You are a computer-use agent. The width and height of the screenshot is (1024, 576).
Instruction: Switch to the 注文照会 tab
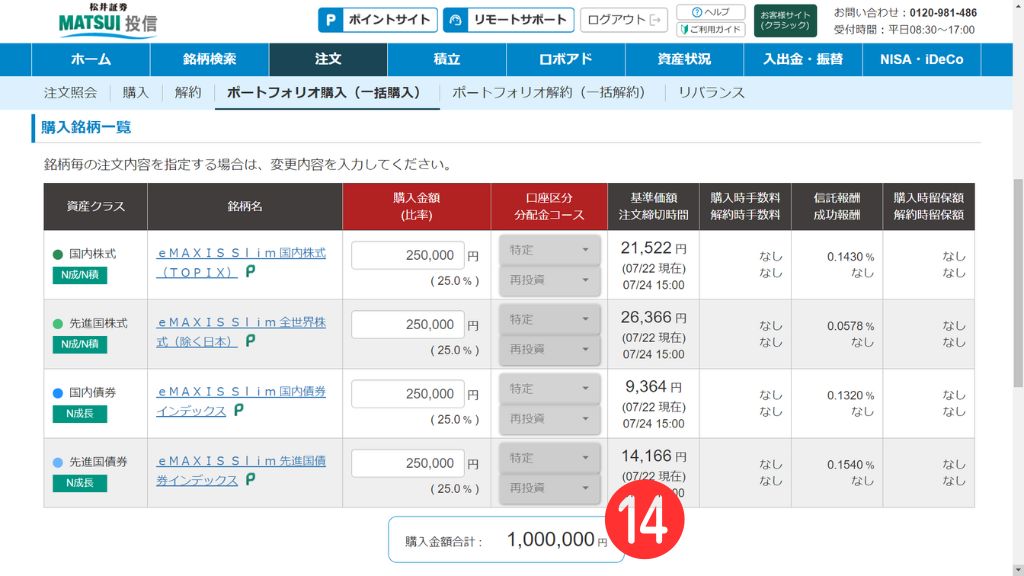pos(71,93)
